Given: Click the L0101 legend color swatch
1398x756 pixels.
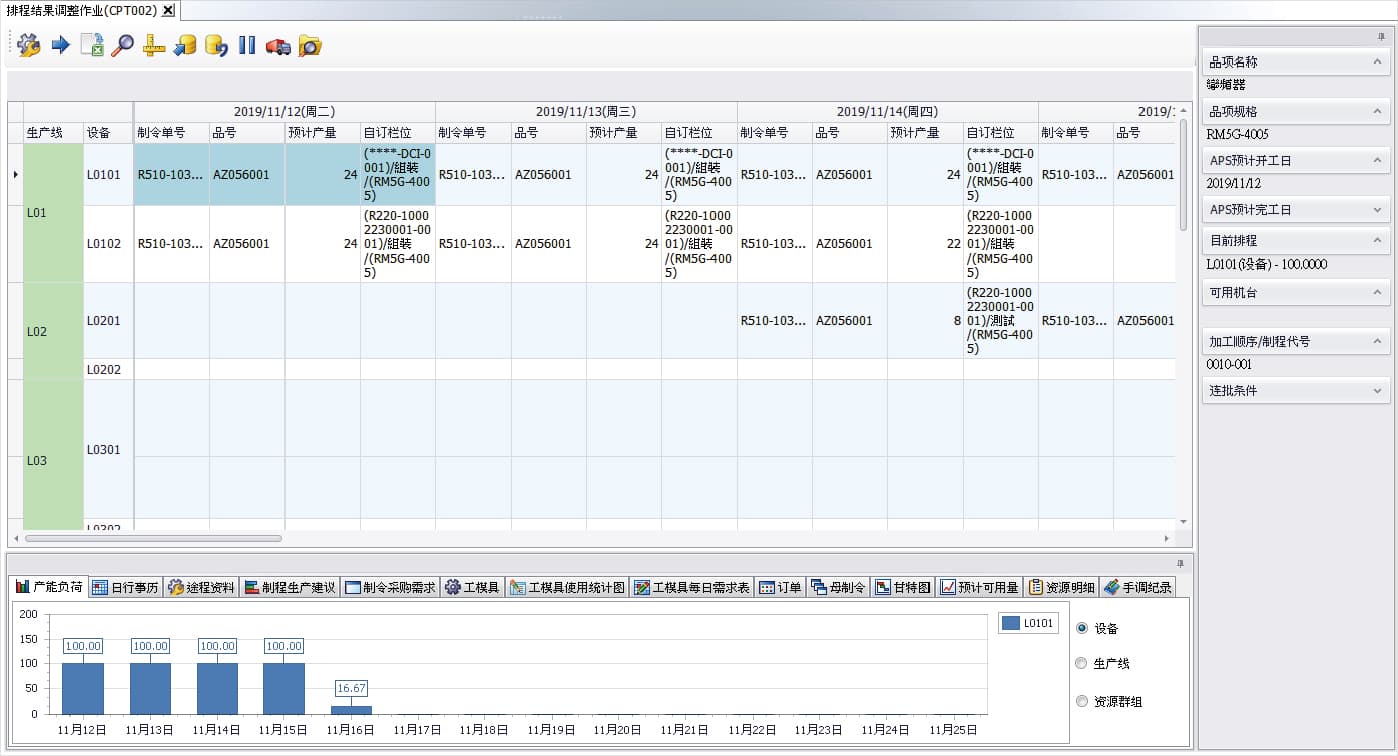Looking at the screenshot, I should (1011, 623).
